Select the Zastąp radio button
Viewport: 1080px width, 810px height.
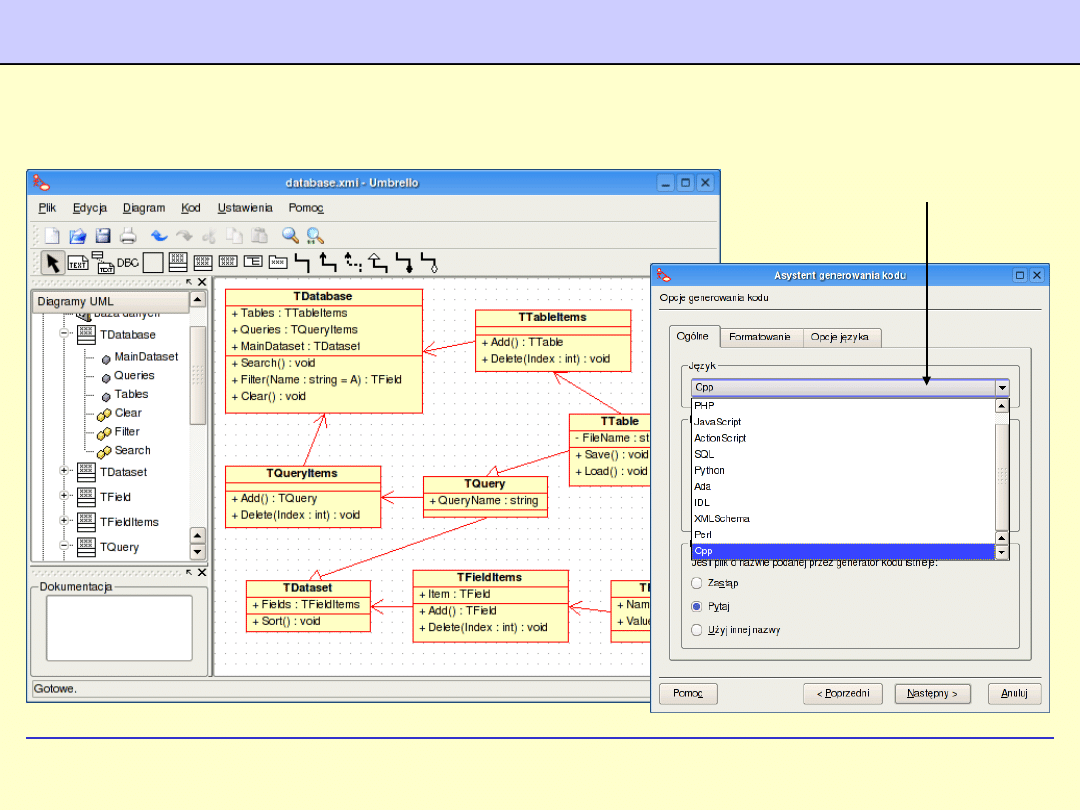coord(697,583)
